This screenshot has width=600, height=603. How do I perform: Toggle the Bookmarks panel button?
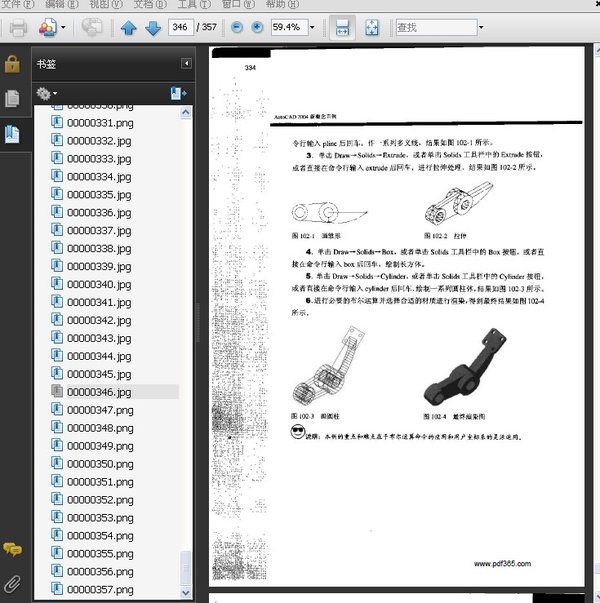click(12, 134)
